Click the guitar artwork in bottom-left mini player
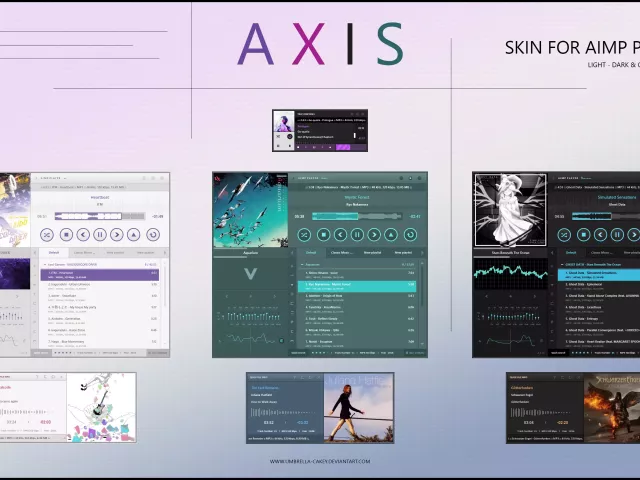Screen dimensions: 640x480 pyautogui.click(x=101, y=407)
